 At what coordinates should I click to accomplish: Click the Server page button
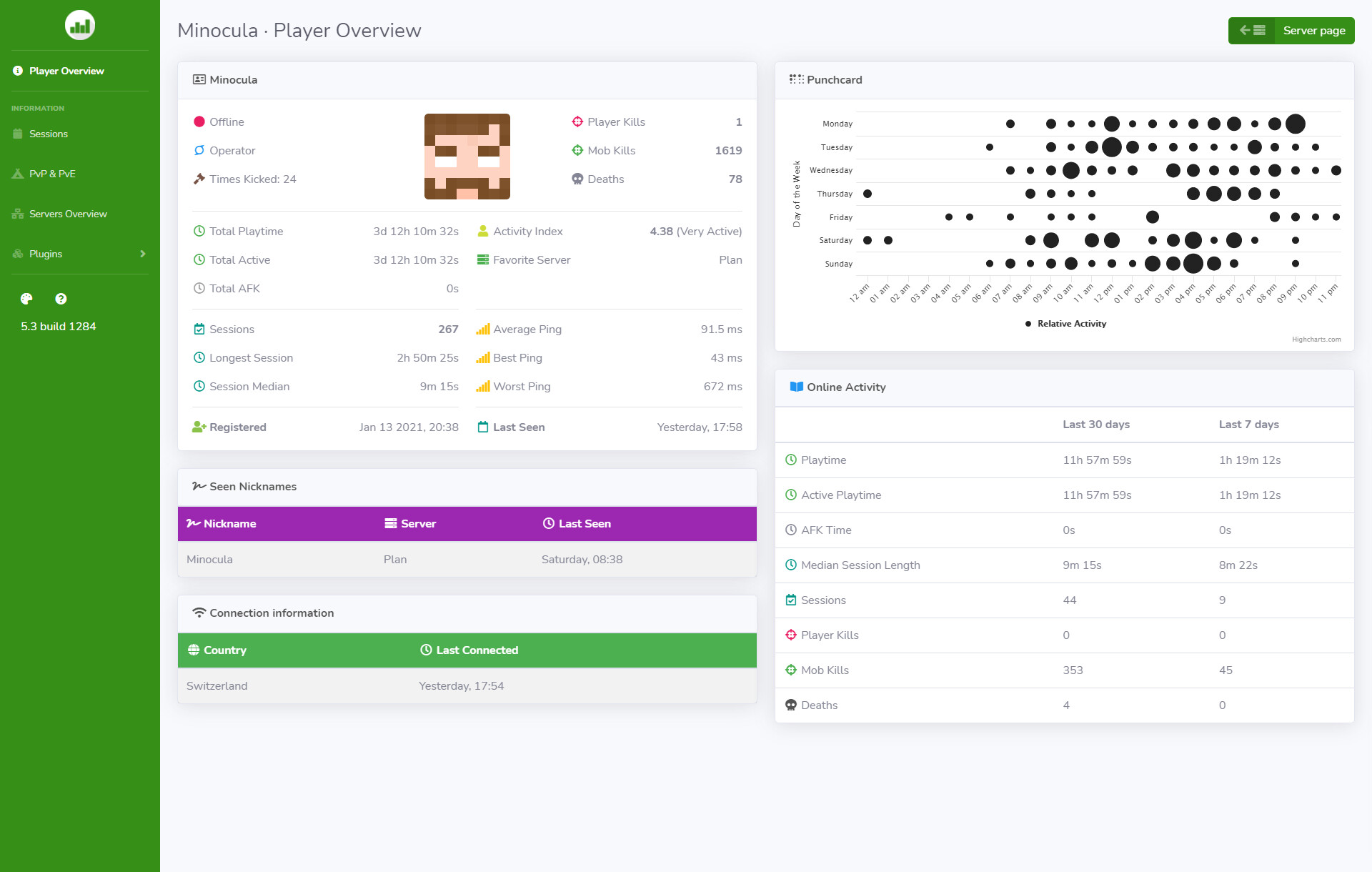pos(1313,31)
